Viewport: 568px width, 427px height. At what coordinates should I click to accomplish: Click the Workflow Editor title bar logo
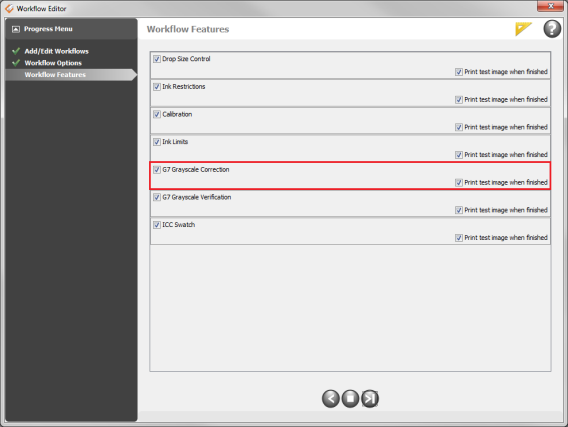9,8
